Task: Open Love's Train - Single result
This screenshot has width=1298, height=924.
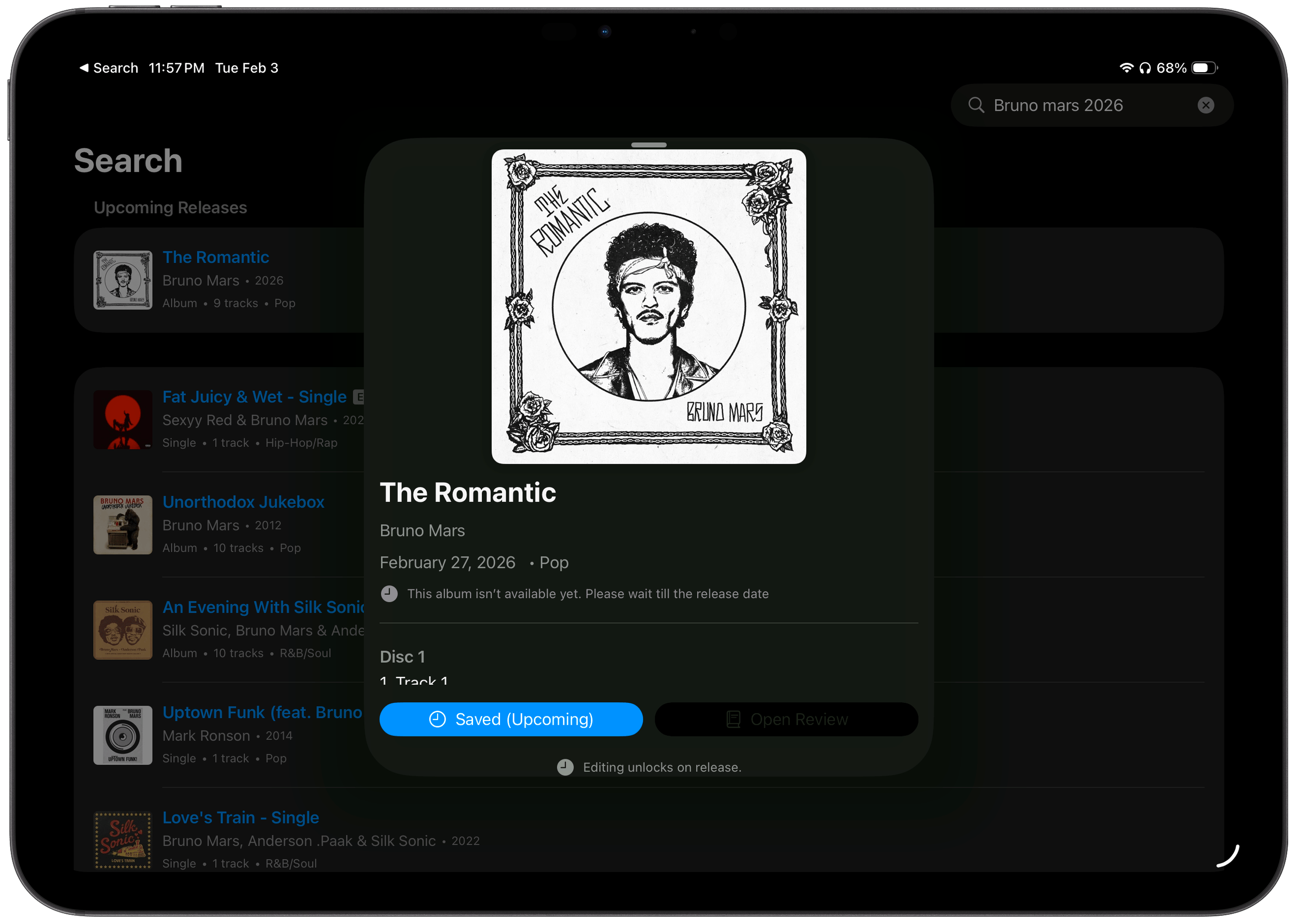Action: pyautogui.click(x=241, y=818)
